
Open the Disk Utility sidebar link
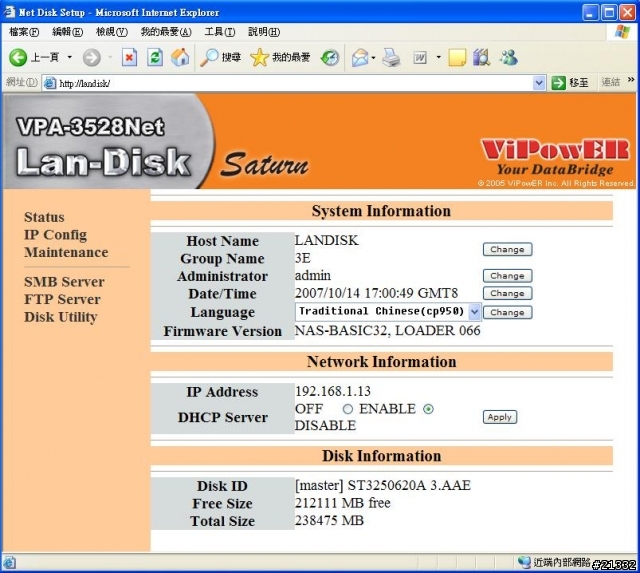click(60, 317)
